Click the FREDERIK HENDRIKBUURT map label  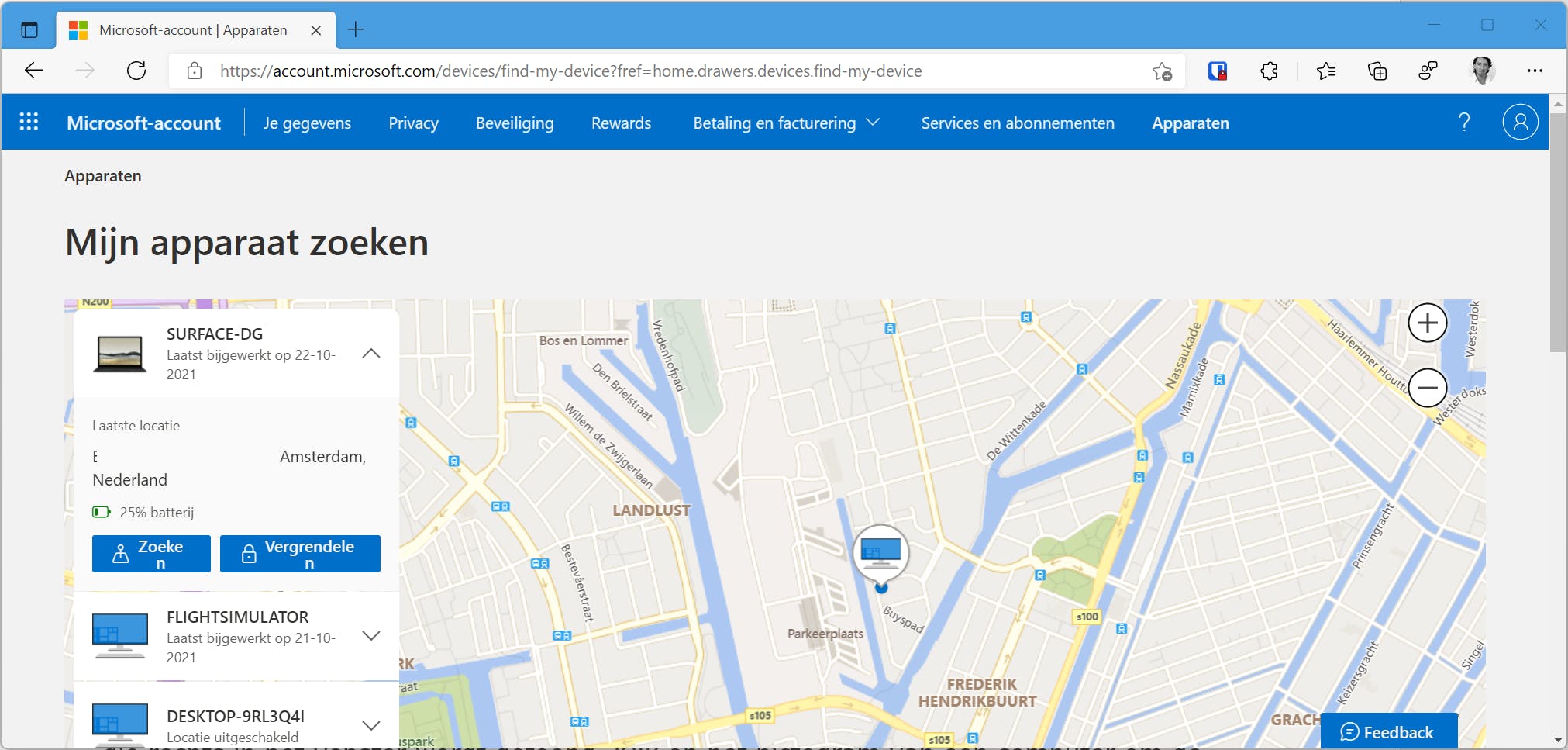(x=978, y=693)
